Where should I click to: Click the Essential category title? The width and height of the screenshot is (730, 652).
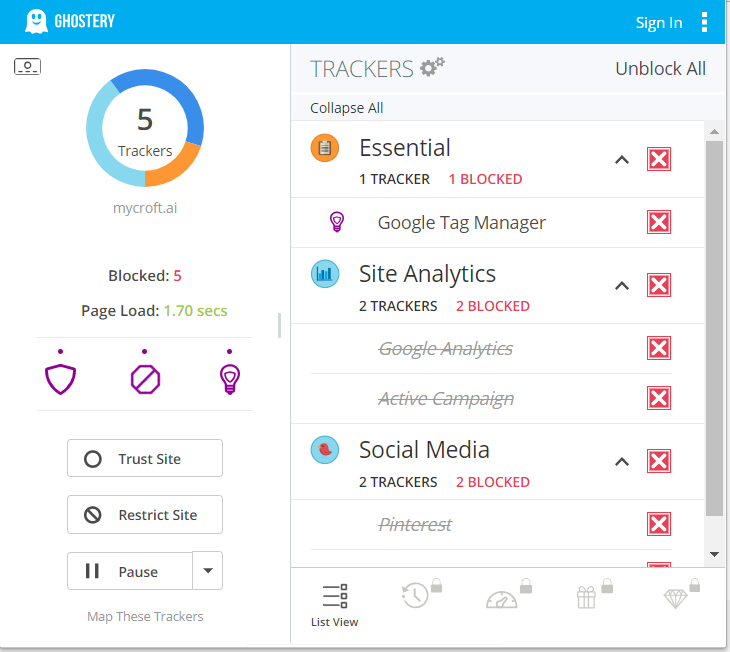click(405, 148)
